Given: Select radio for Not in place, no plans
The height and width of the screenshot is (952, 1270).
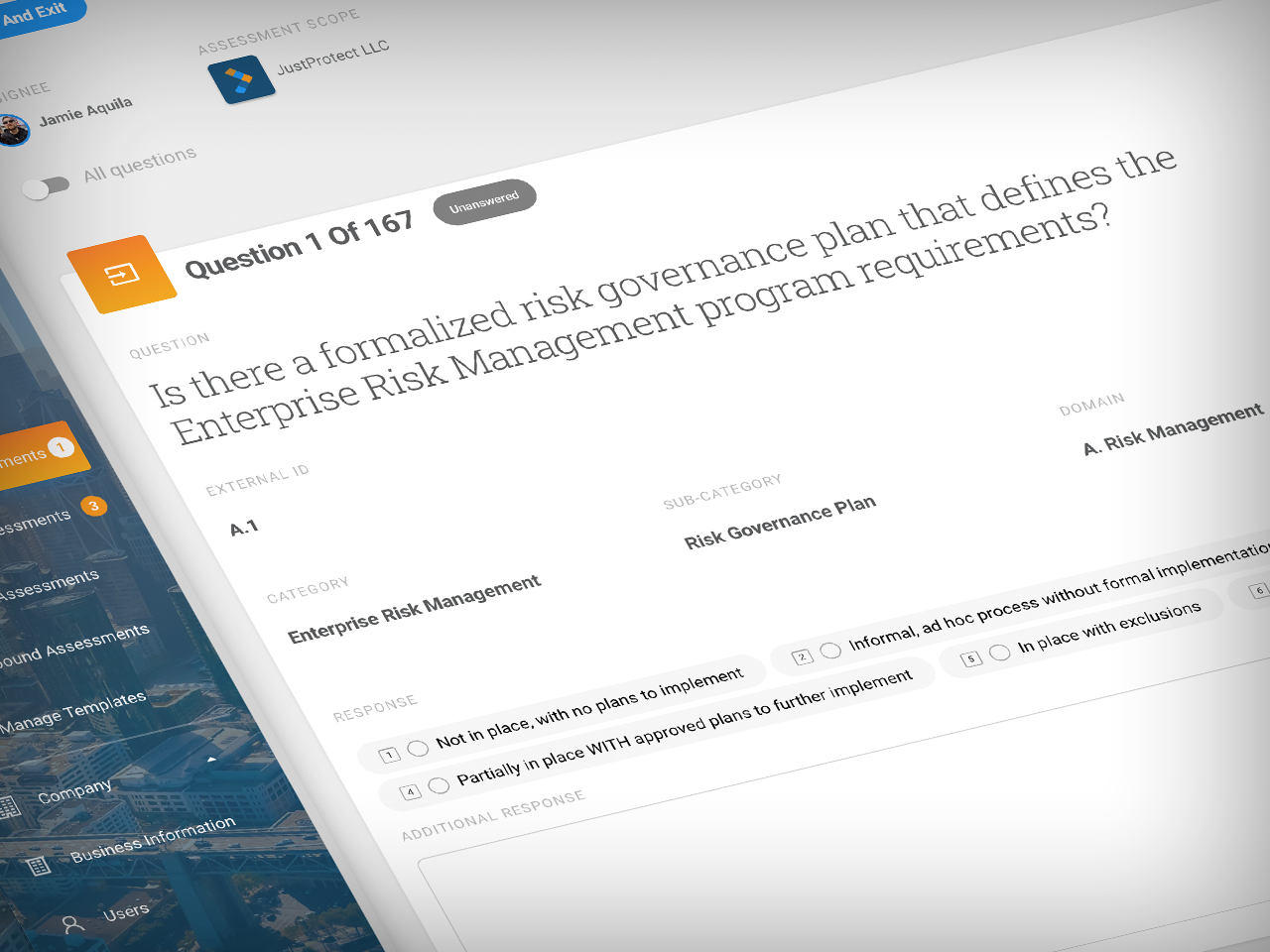Looking at the screenshot, I should [419, 748].
